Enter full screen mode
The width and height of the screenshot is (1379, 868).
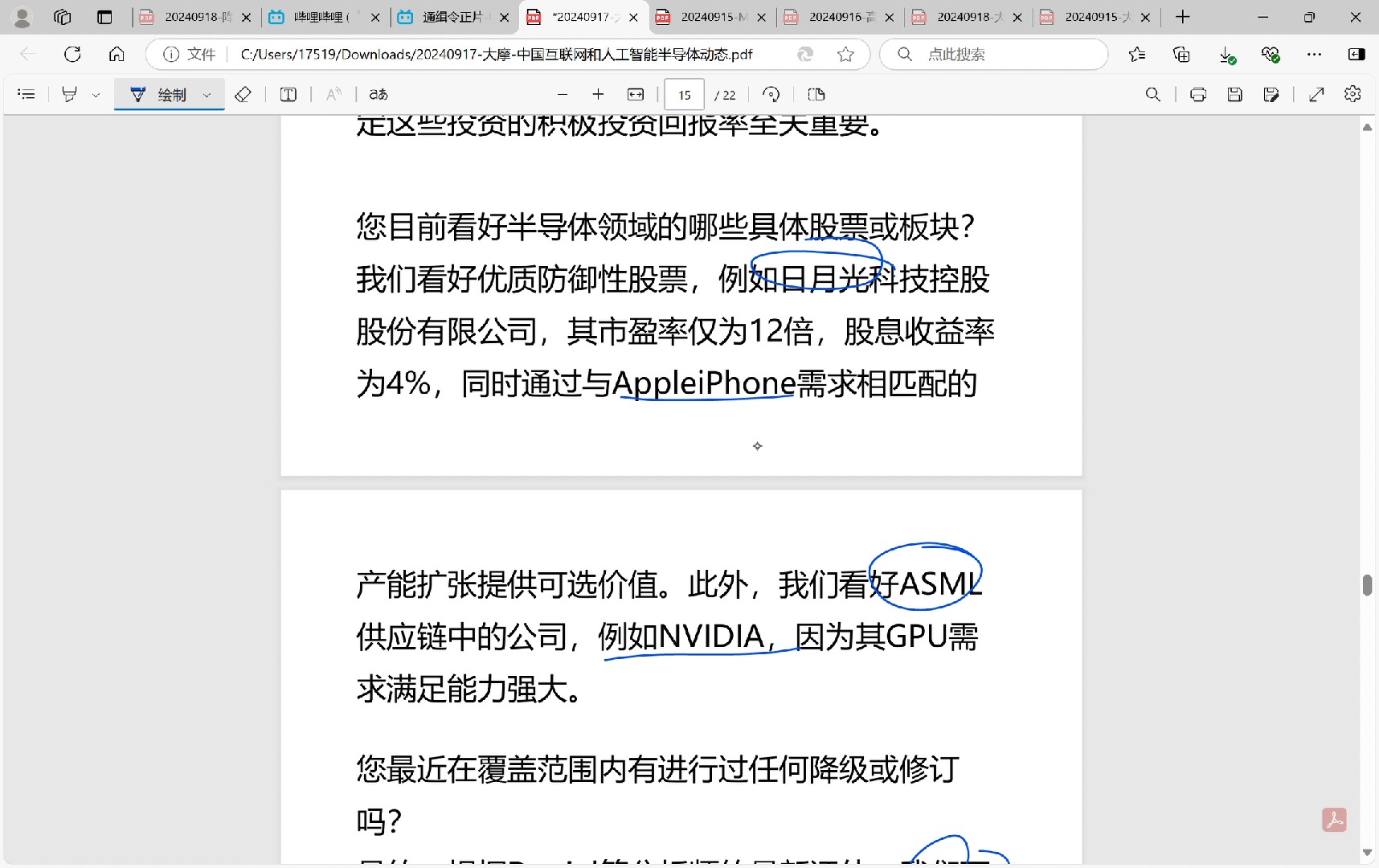1316,95
